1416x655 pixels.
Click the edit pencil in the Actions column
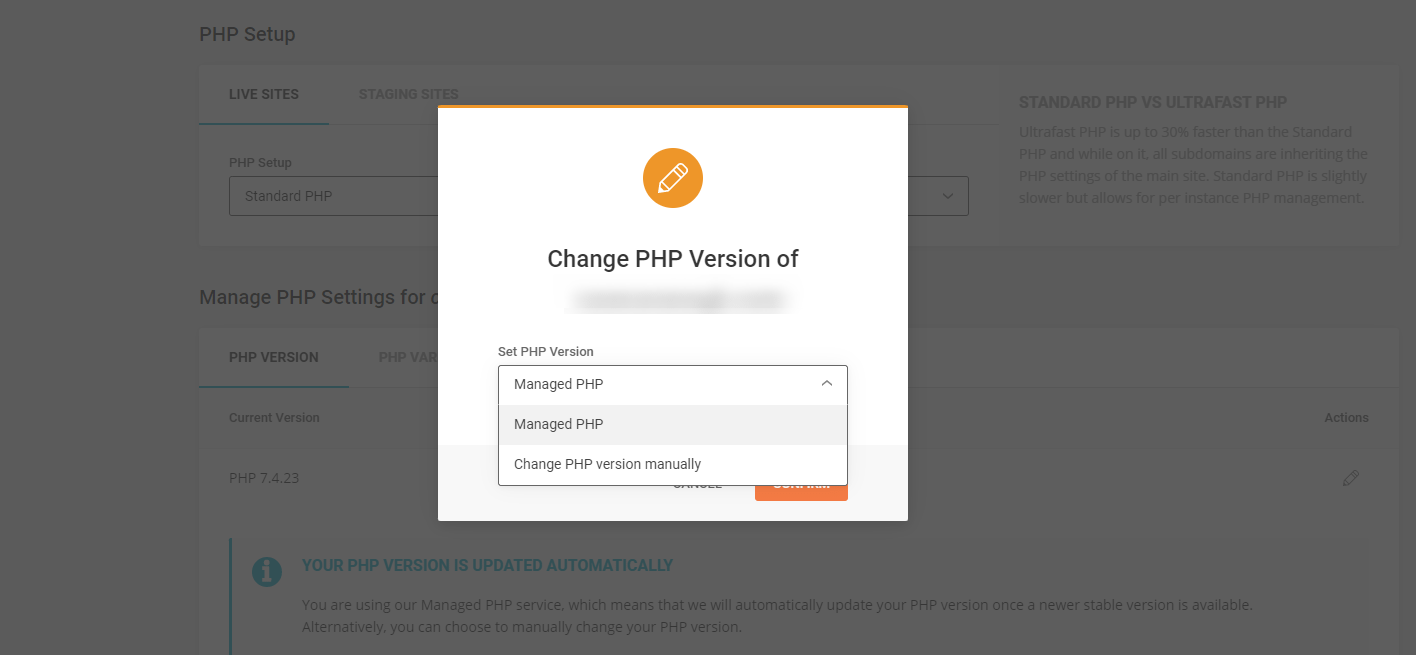[x=1350, y=478]
